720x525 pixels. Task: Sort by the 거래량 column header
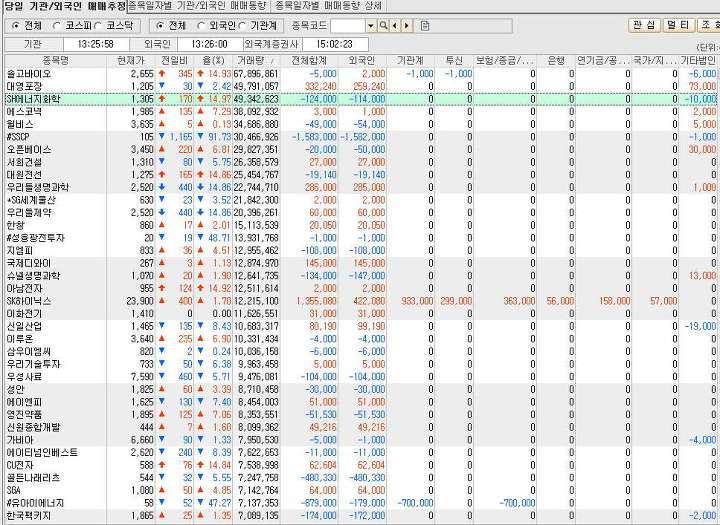pos(256,61)
